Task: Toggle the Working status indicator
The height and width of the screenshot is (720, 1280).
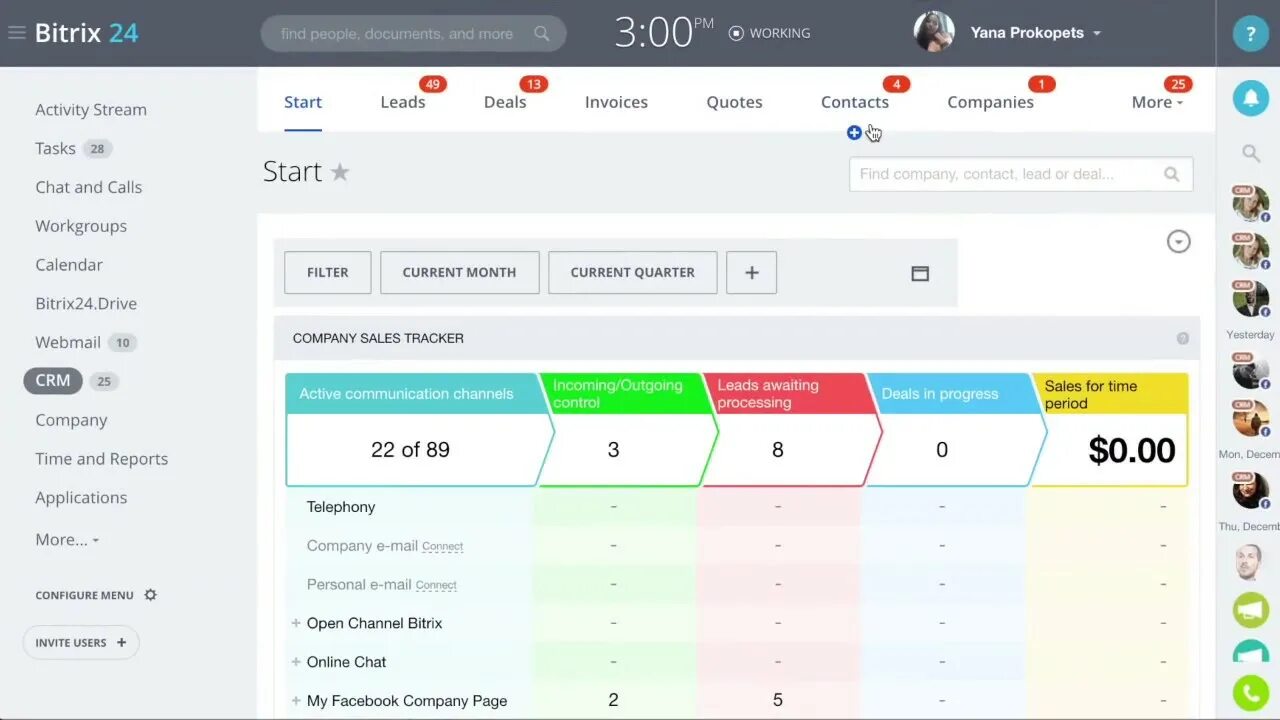Action: 770,33
